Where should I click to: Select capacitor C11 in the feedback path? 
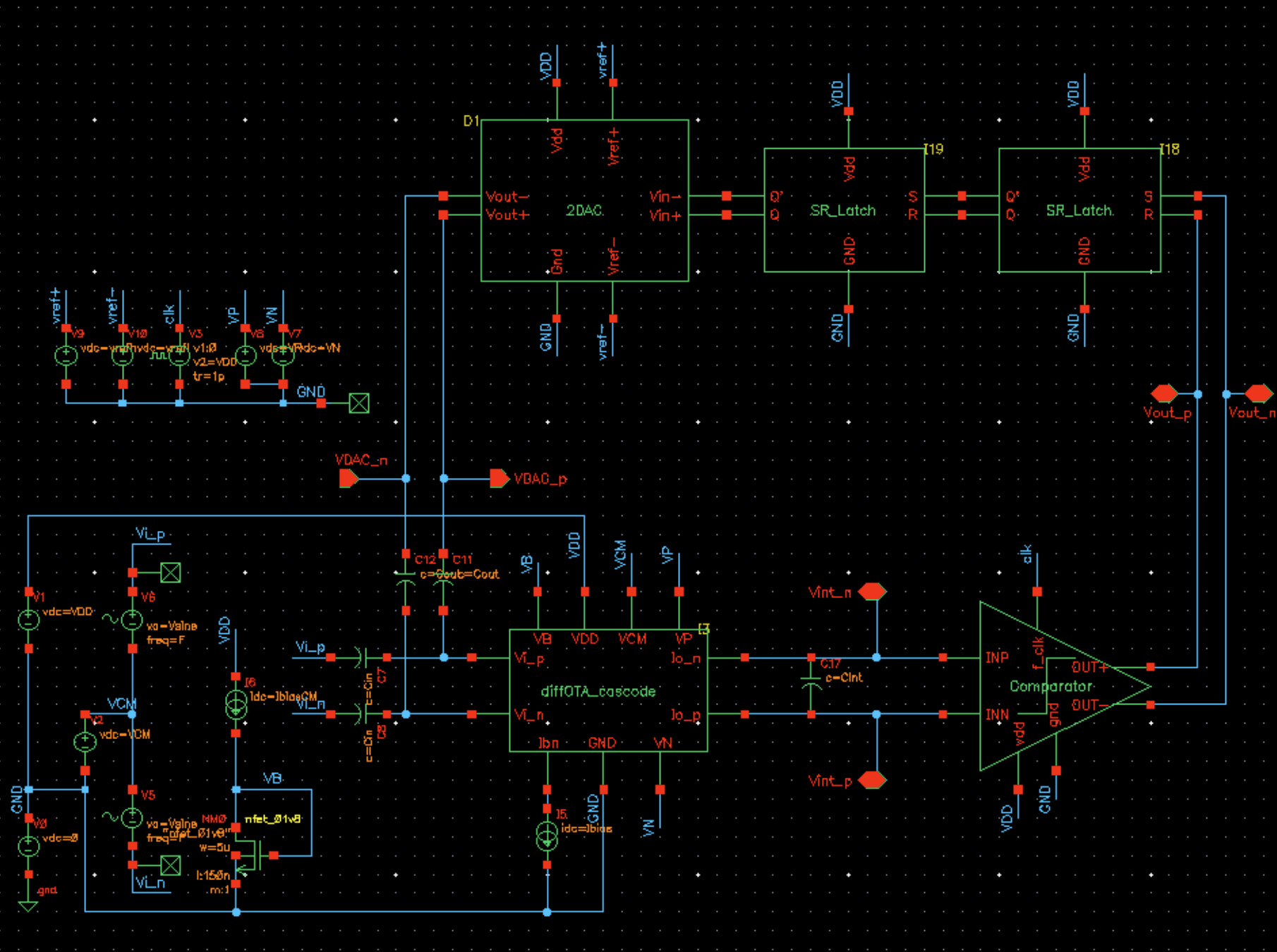(x=443, y=582)
